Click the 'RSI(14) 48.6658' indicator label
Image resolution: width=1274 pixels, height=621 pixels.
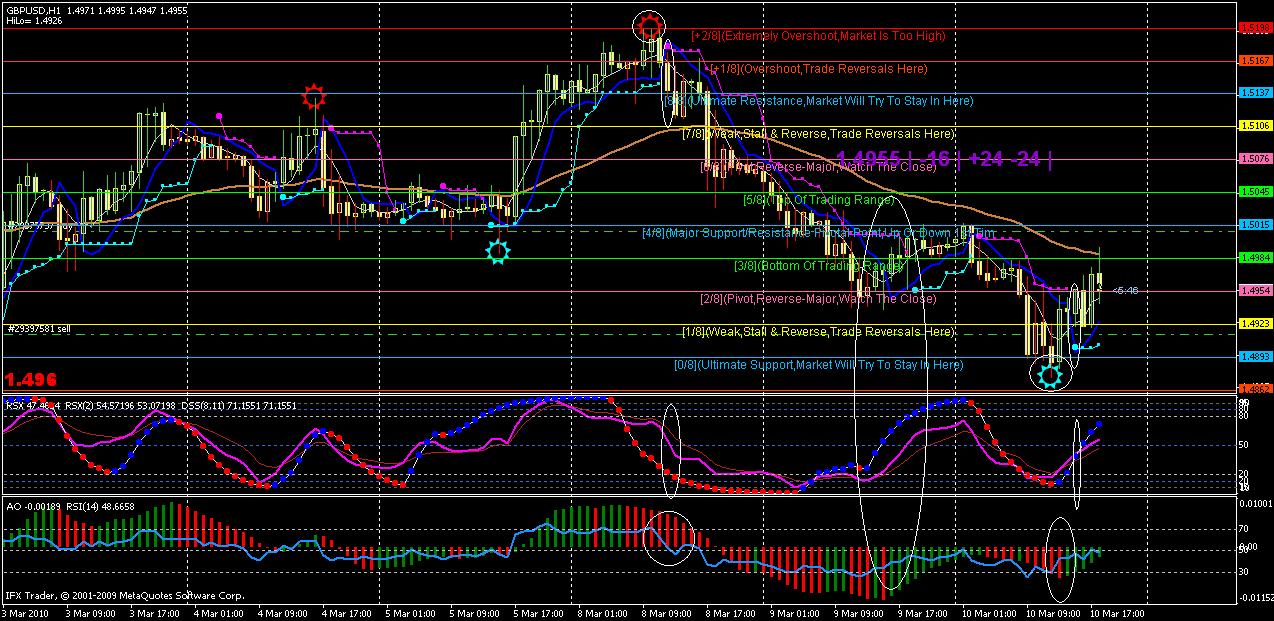point(98,506)
